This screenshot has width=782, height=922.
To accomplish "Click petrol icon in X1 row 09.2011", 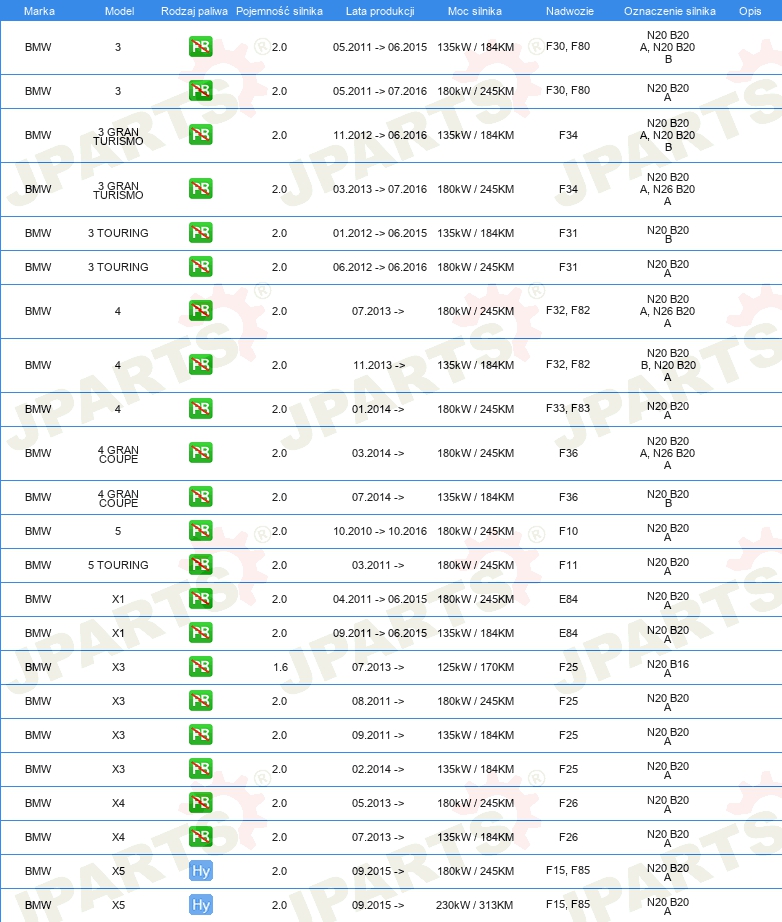I will coord(200,633).
